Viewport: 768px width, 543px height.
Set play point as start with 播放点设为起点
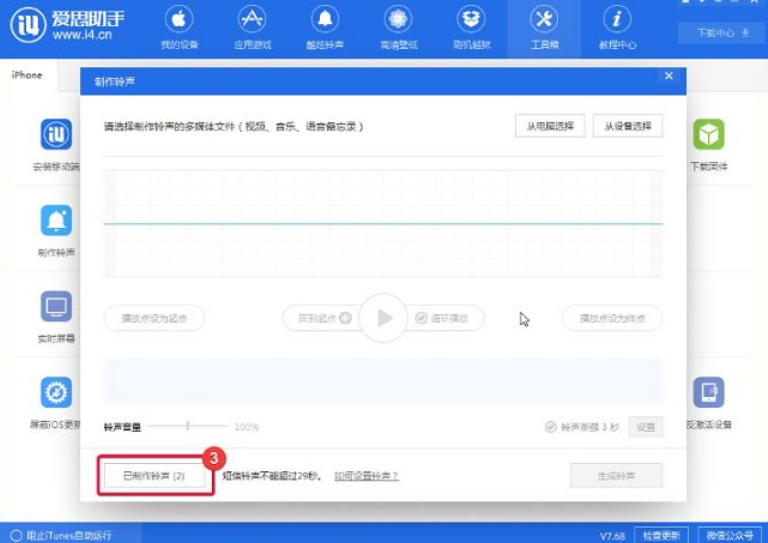[154, 318]
